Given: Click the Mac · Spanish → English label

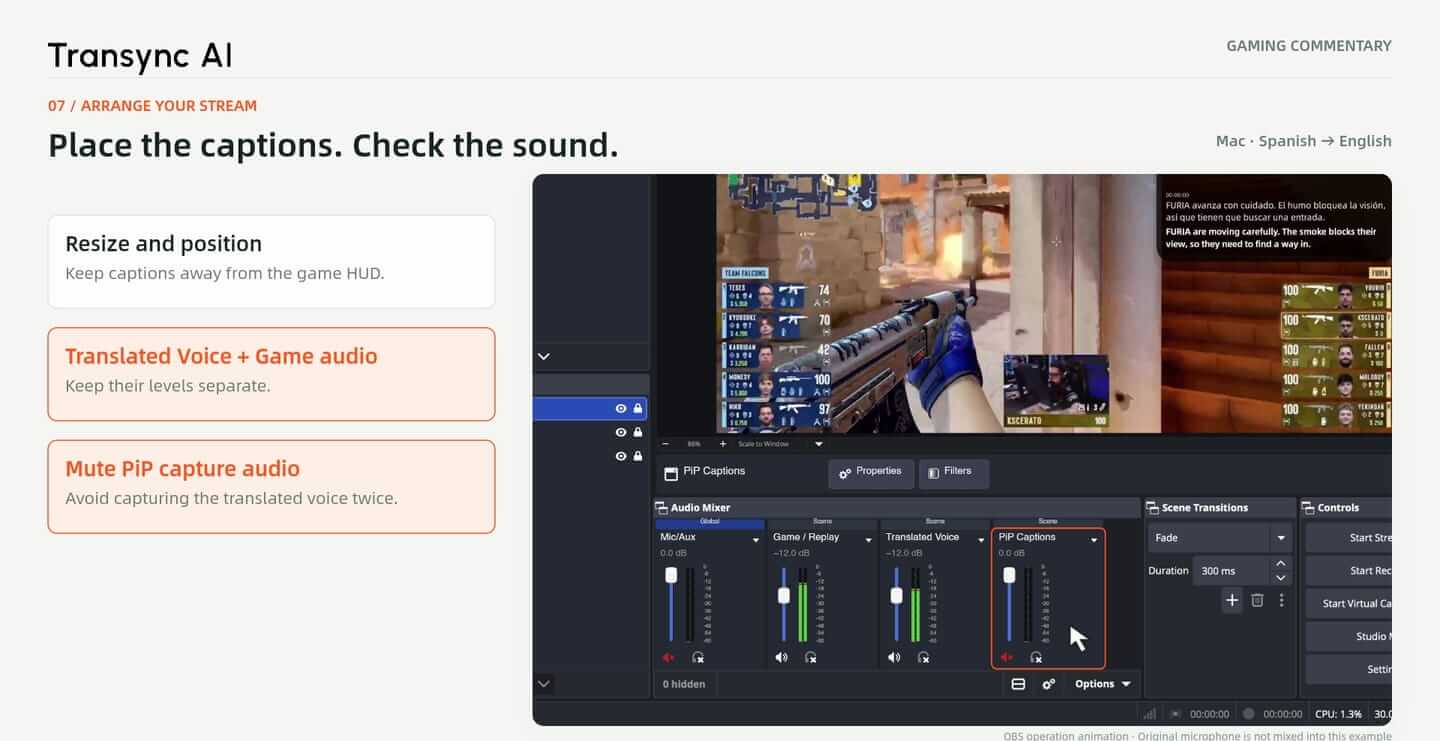Looking at the screenshot, I should pos(1304,141).
